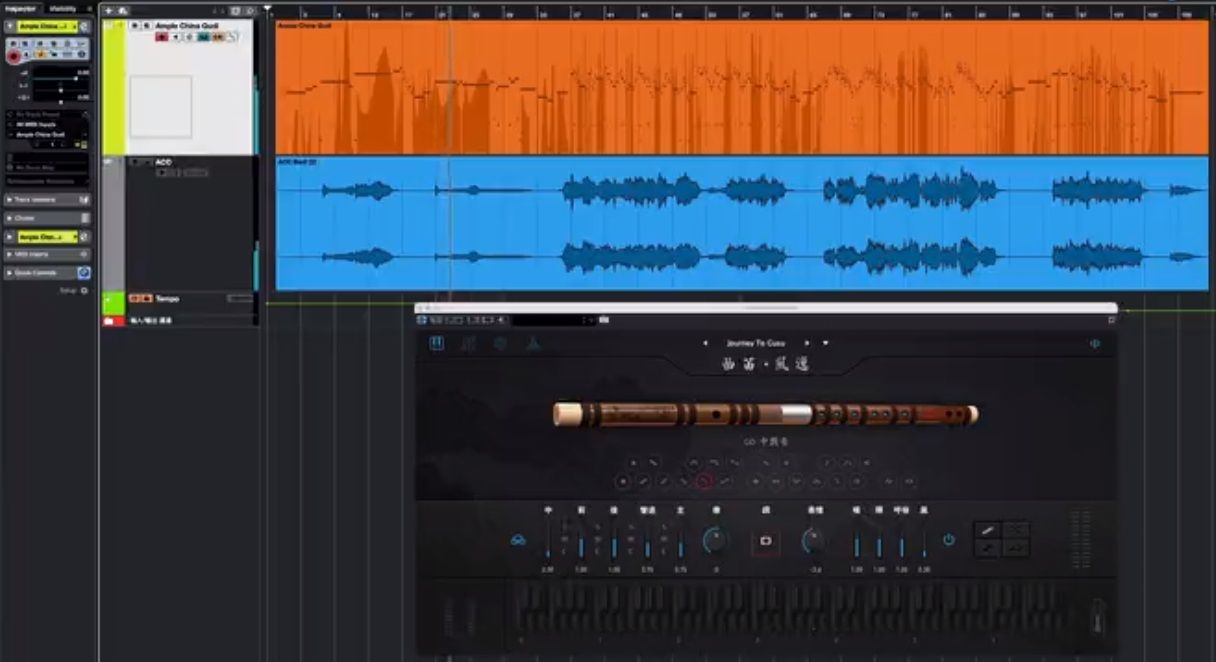
Task: Open the yellow Ample China track name dropdown in Inspector
Action: click(x=46, y=26)
